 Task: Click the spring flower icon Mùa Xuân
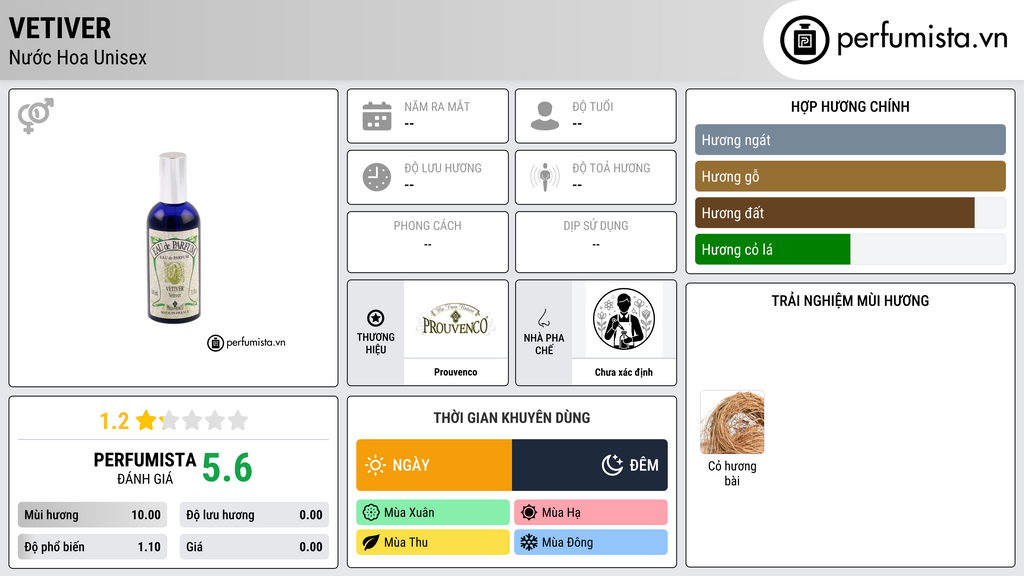pyautogui.click(x=371, y=513)
